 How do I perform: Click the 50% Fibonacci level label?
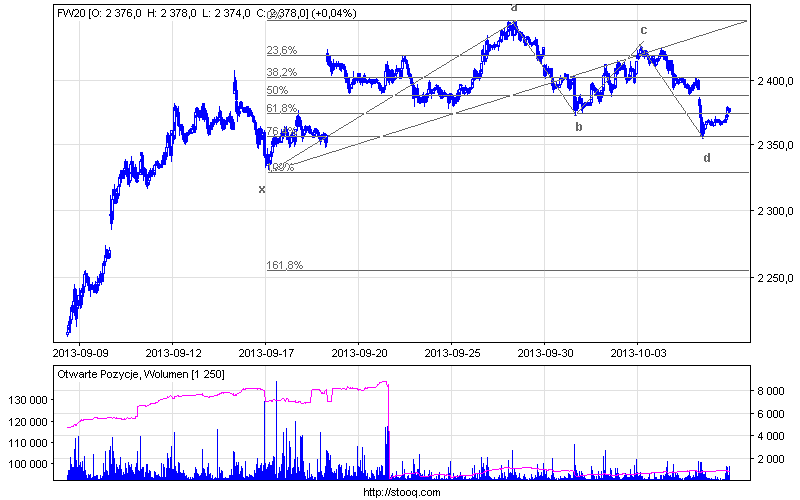[x=277, y=90]
